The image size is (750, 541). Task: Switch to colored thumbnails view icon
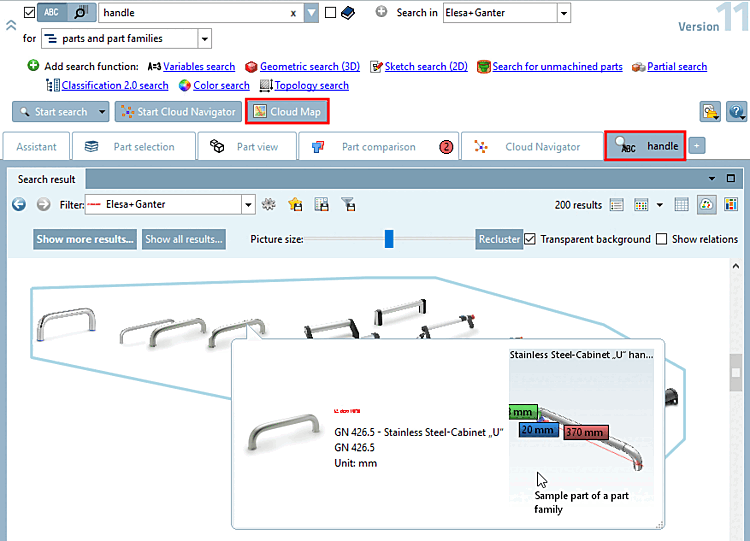[641, 205]
